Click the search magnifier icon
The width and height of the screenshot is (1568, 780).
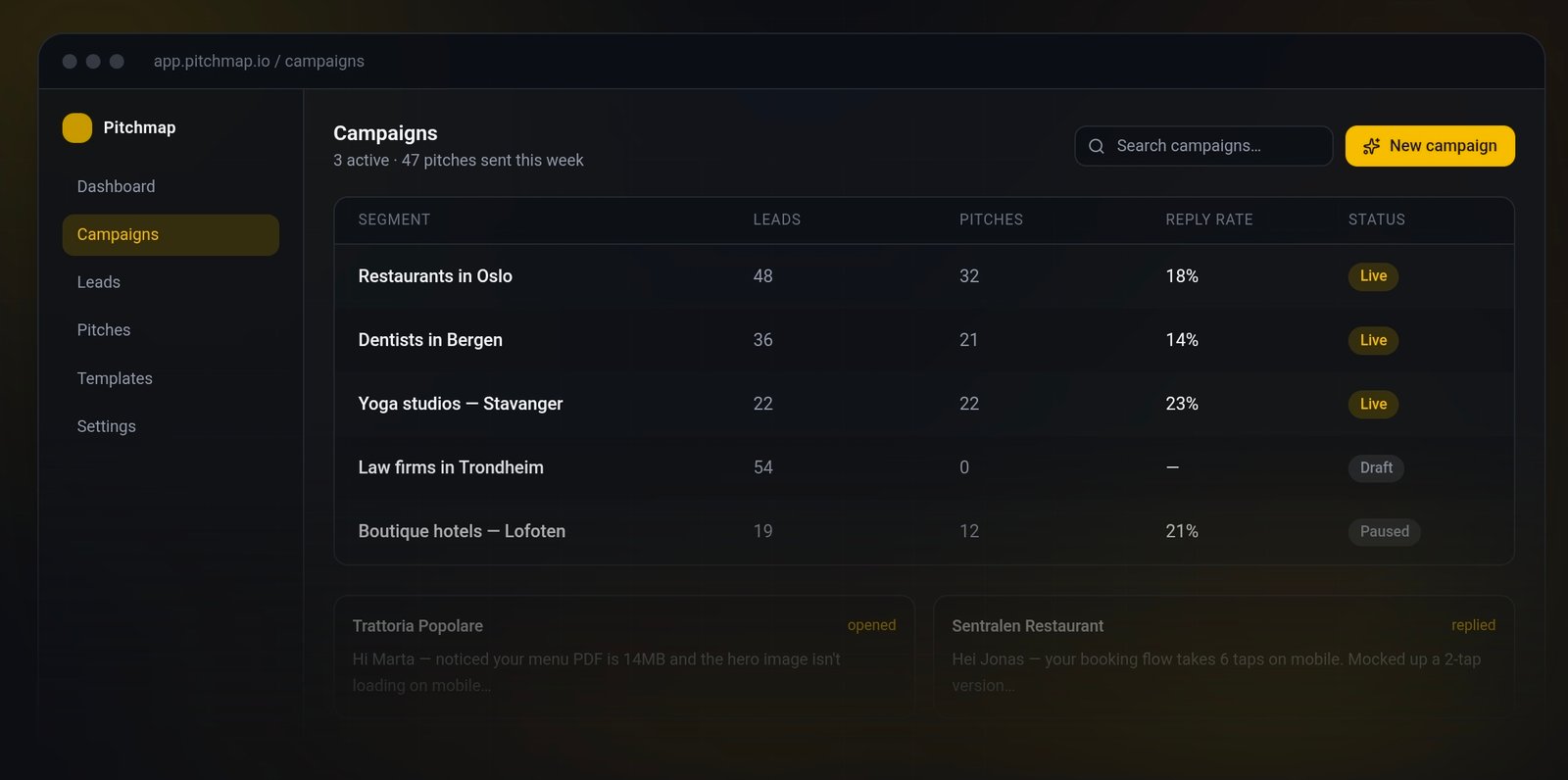[1097, 146]
